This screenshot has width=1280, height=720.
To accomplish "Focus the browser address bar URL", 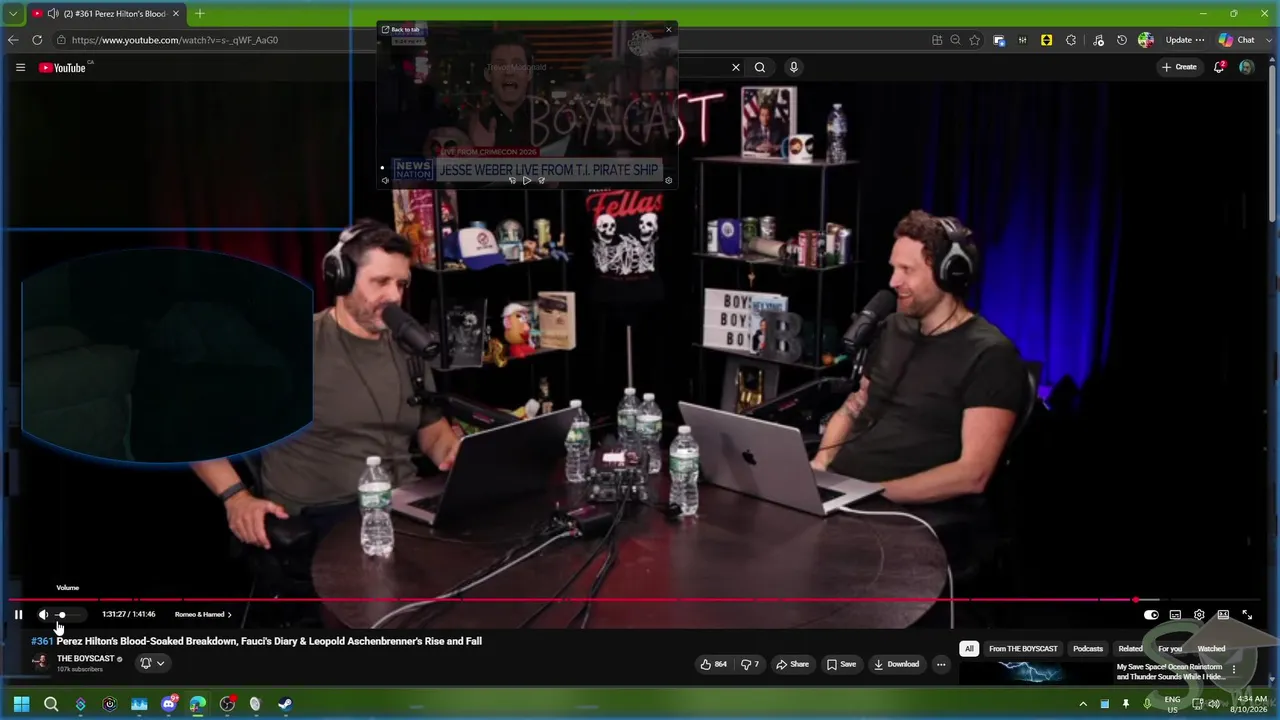I will [x=175, y=40].
